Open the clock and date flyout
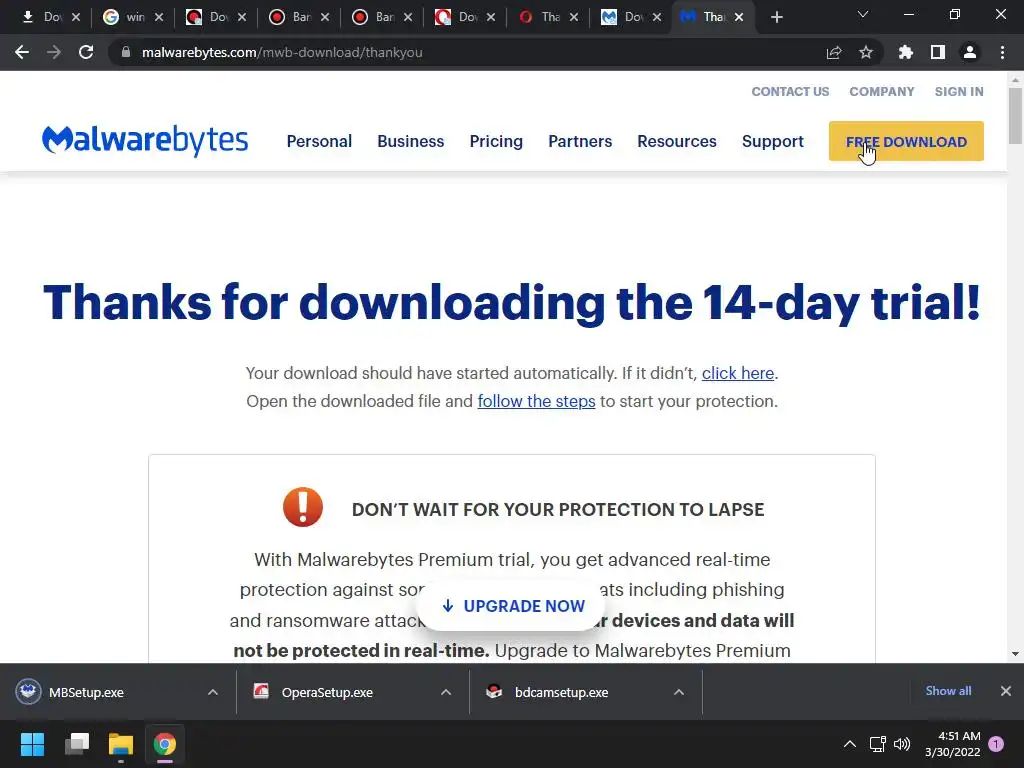 tap(953, 744)
